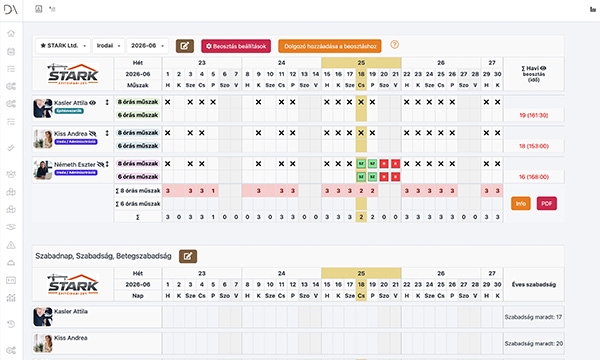Click the red PDF export button
The width and height of the screenshot is (600, 360).
[x=547, y=204]
